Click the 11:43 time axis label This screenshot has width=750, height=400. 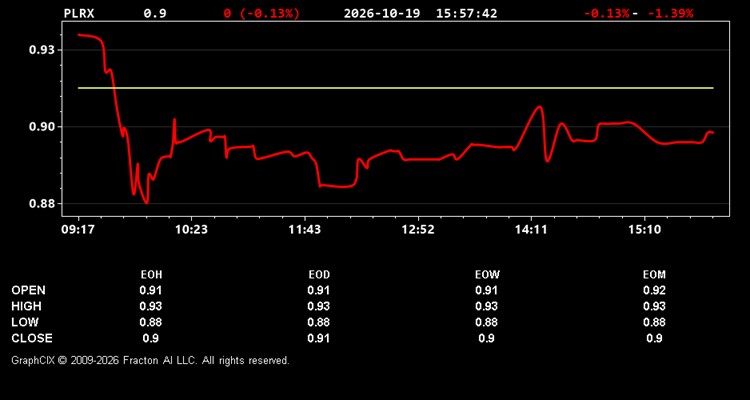coord(305,230)
